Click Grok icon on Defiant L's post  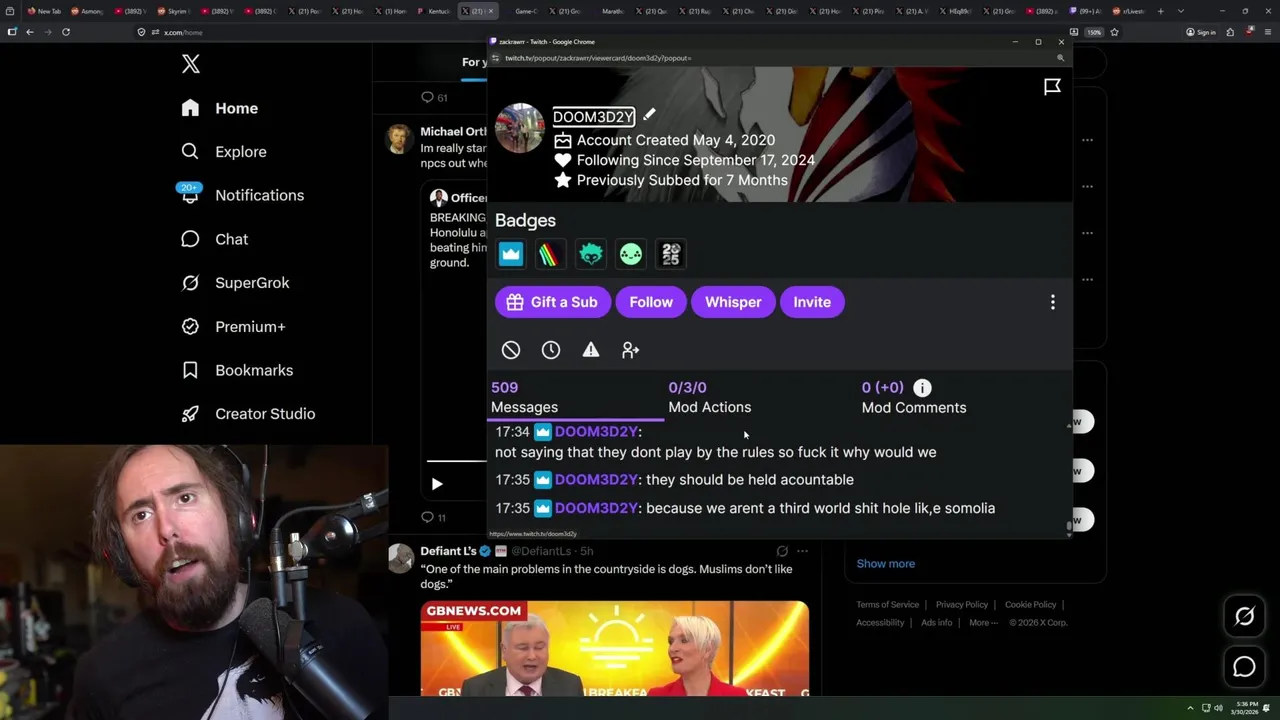782,551
